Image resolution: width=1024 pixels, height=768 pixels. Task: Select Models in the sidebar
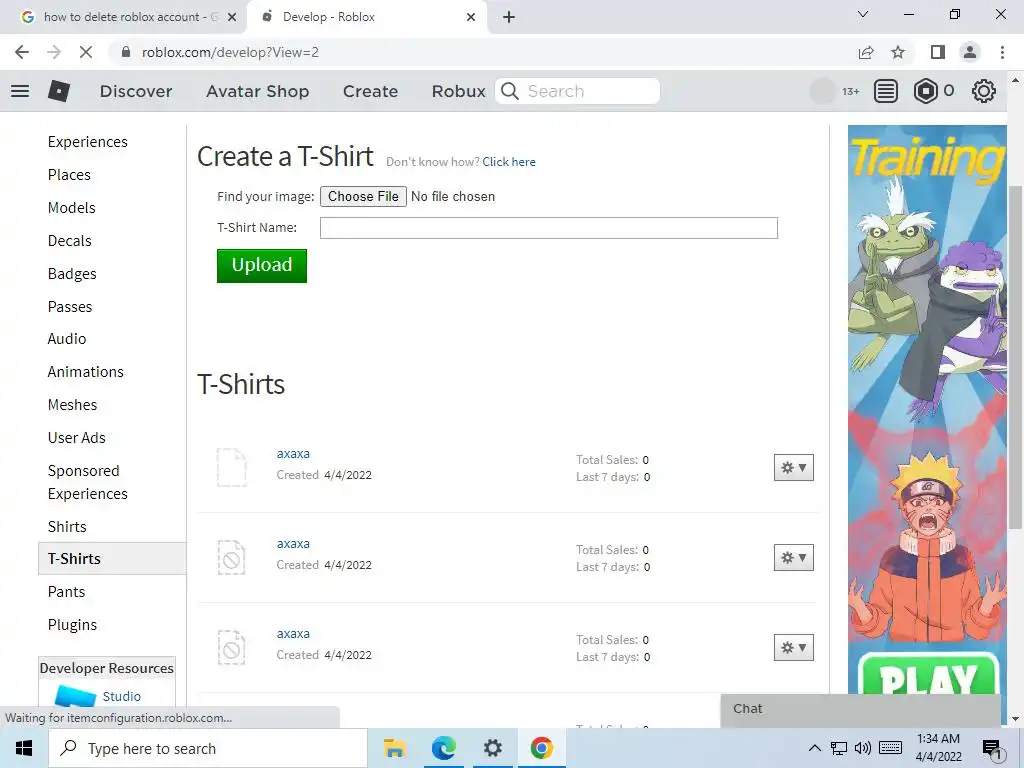click(x=72, y=208)
